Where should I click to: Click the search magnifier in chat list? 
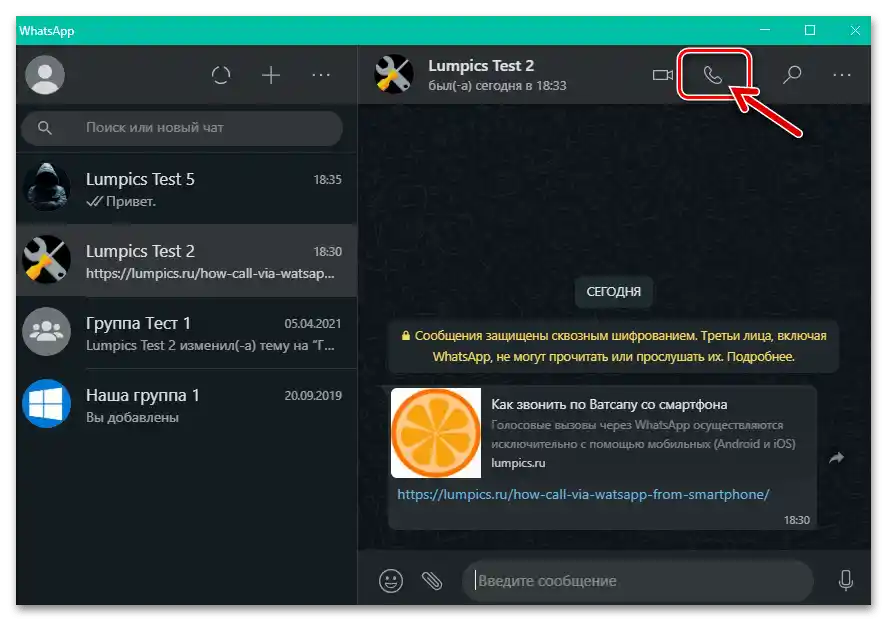45,128
